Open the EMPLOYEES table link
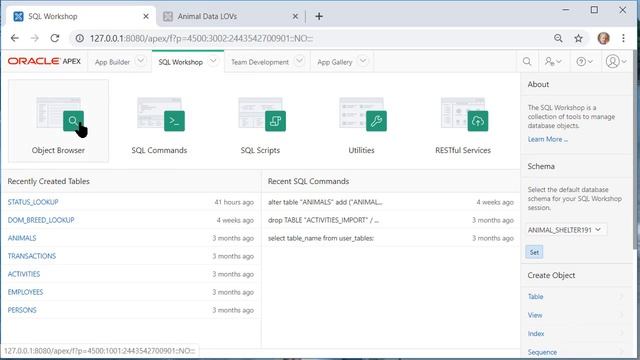The width and height of the screenshot is (640, 360). click(25, 292)
